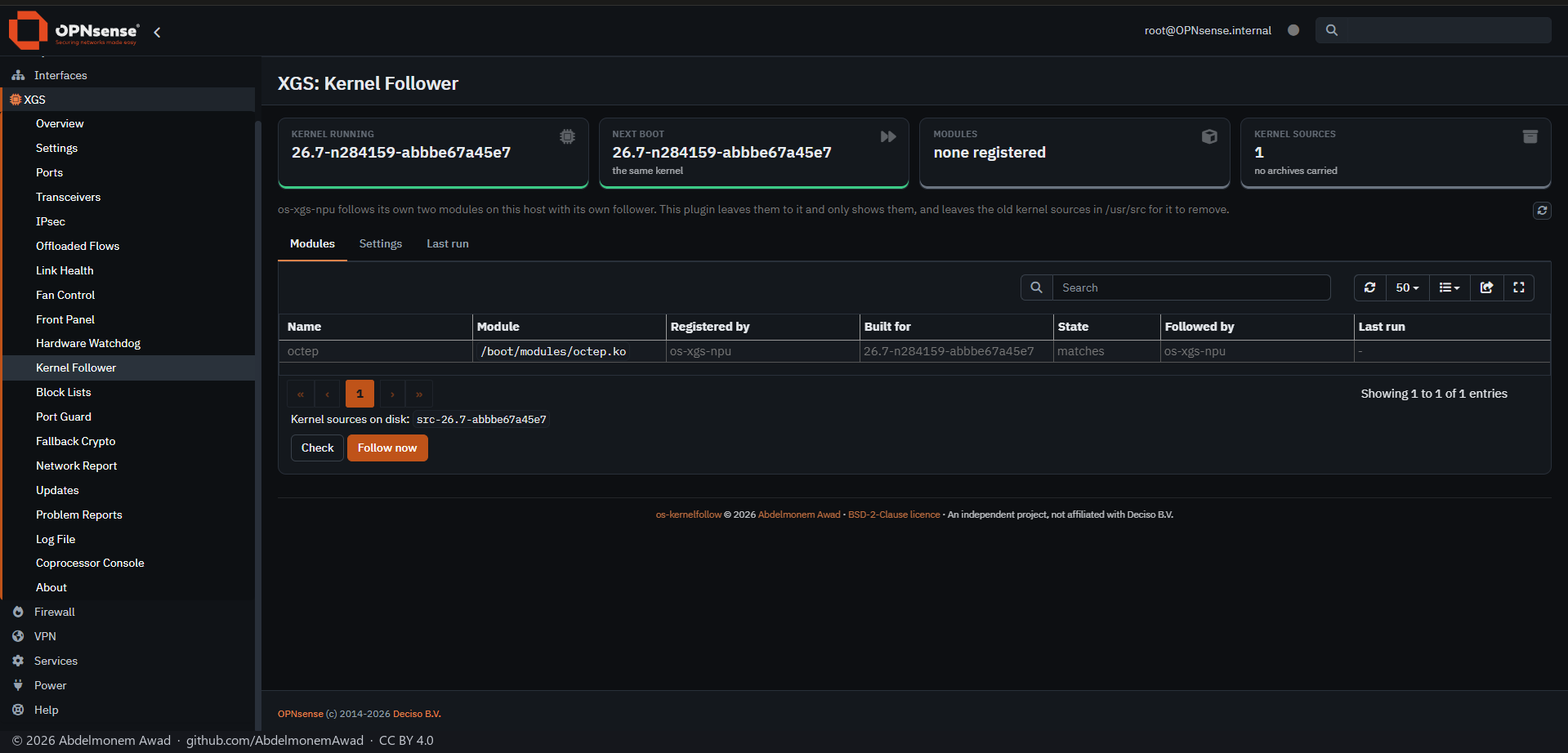Click page 1 in the pagination
Image resolution: width=1568 pixels, height=753 pixels.
coord(360,394)
